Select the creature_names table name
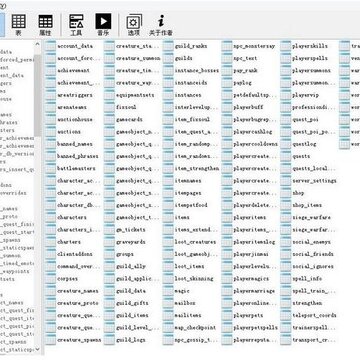This screenshot has width=360, height=360. coord(78,291)
